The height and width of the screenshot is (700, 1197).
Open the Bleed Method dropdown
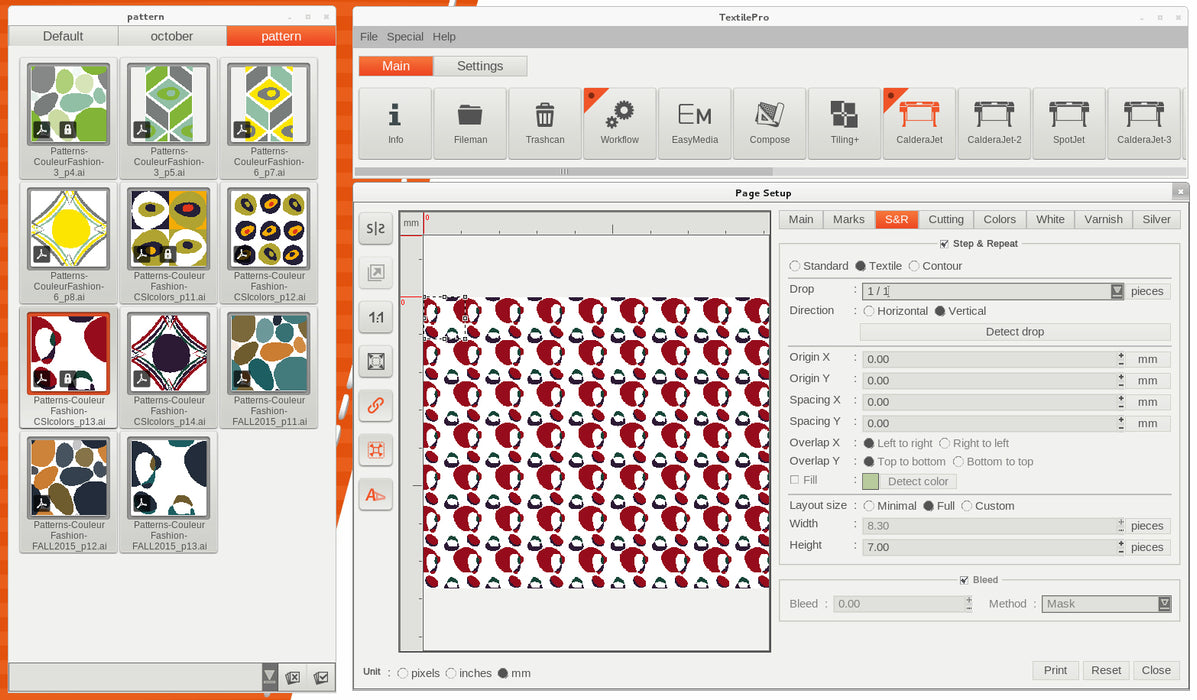tap(1164, 604)
